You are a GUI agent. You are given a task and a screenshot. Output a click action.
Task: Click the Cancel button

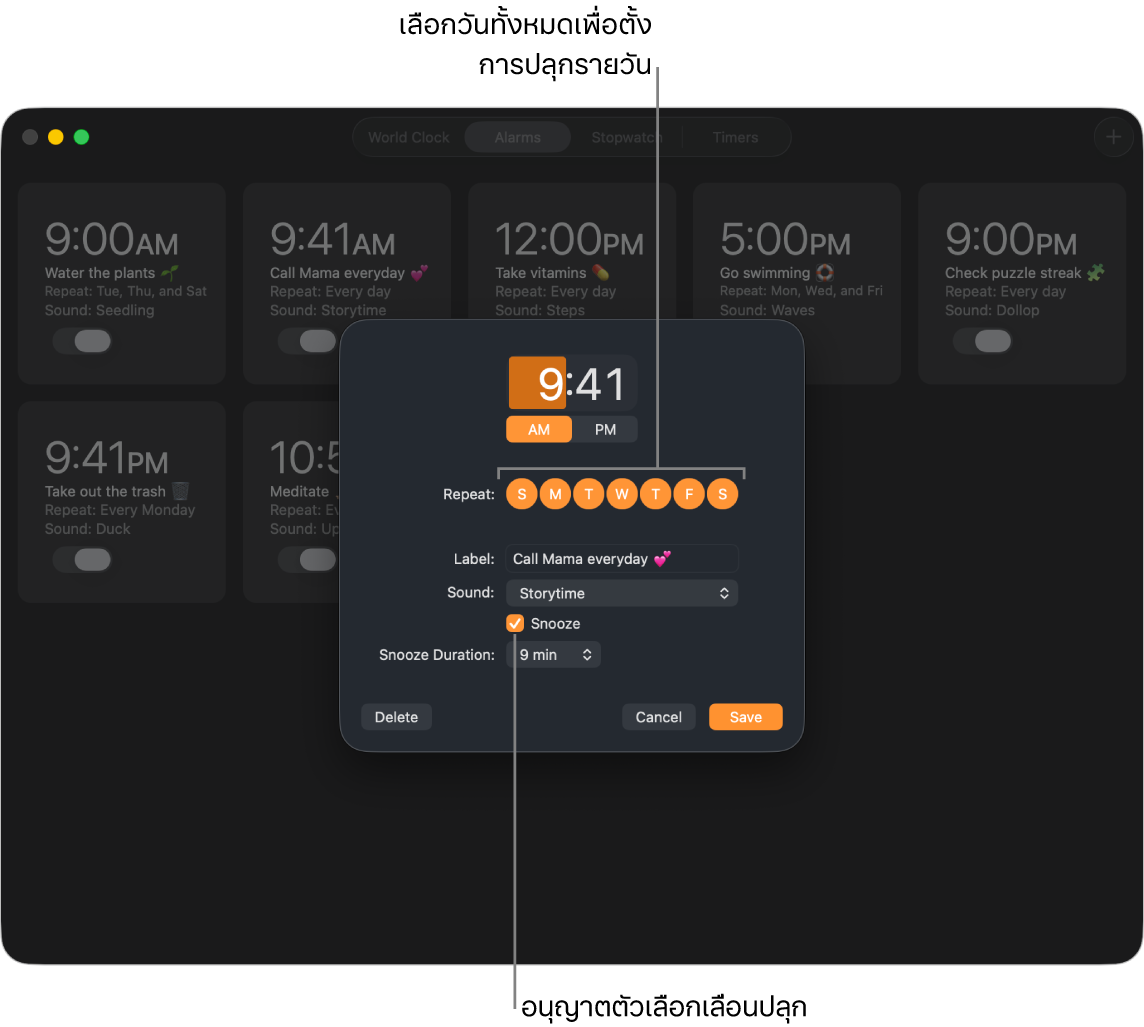659,717
